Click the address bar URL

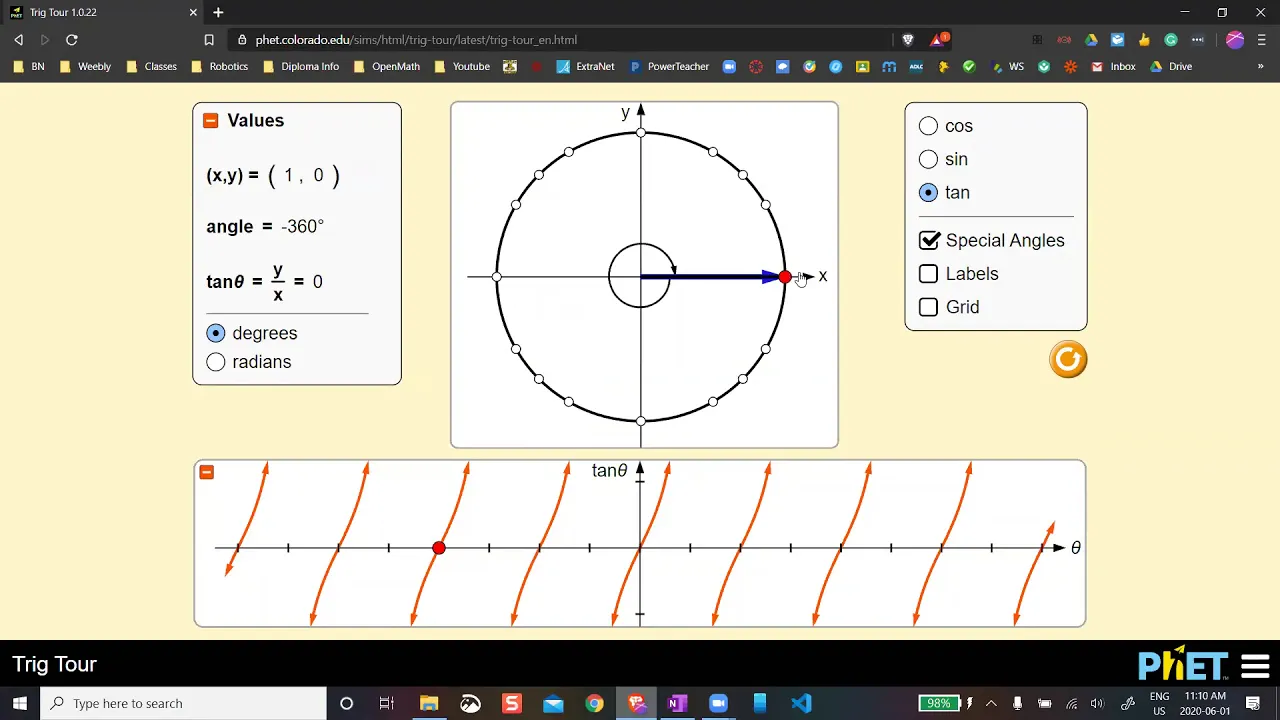click(x=416, y=40)
